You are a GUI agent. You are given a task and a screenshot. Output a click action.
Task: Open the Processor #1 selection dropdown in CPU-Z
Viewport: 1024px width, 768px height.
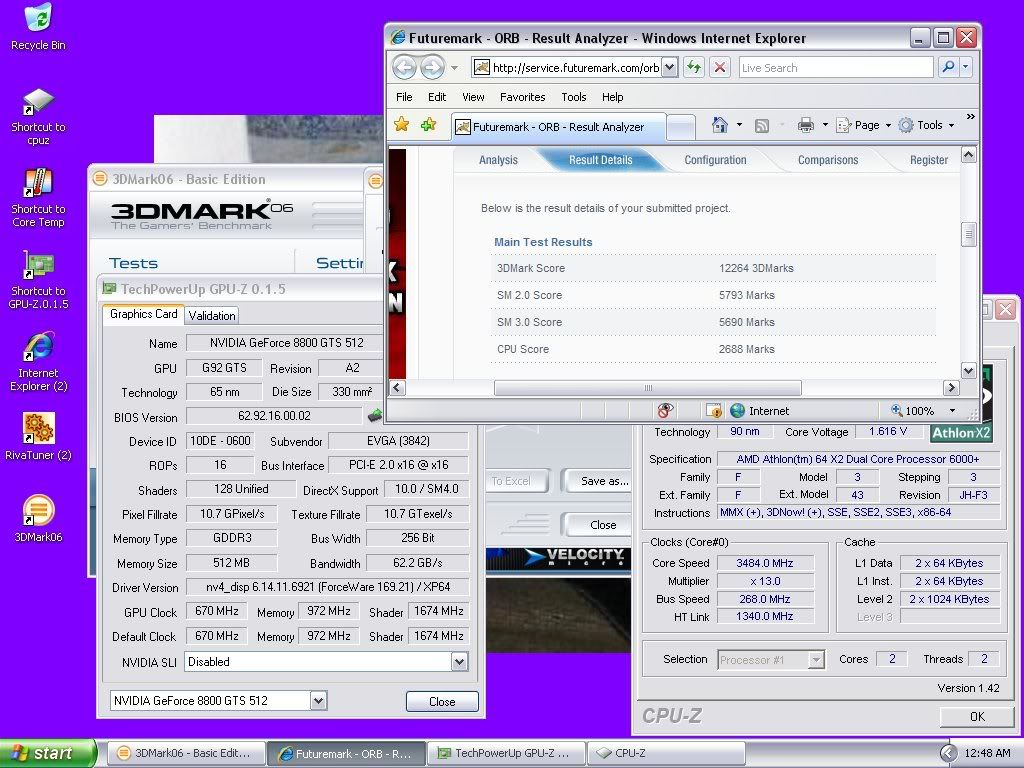(x=816, y=660)
